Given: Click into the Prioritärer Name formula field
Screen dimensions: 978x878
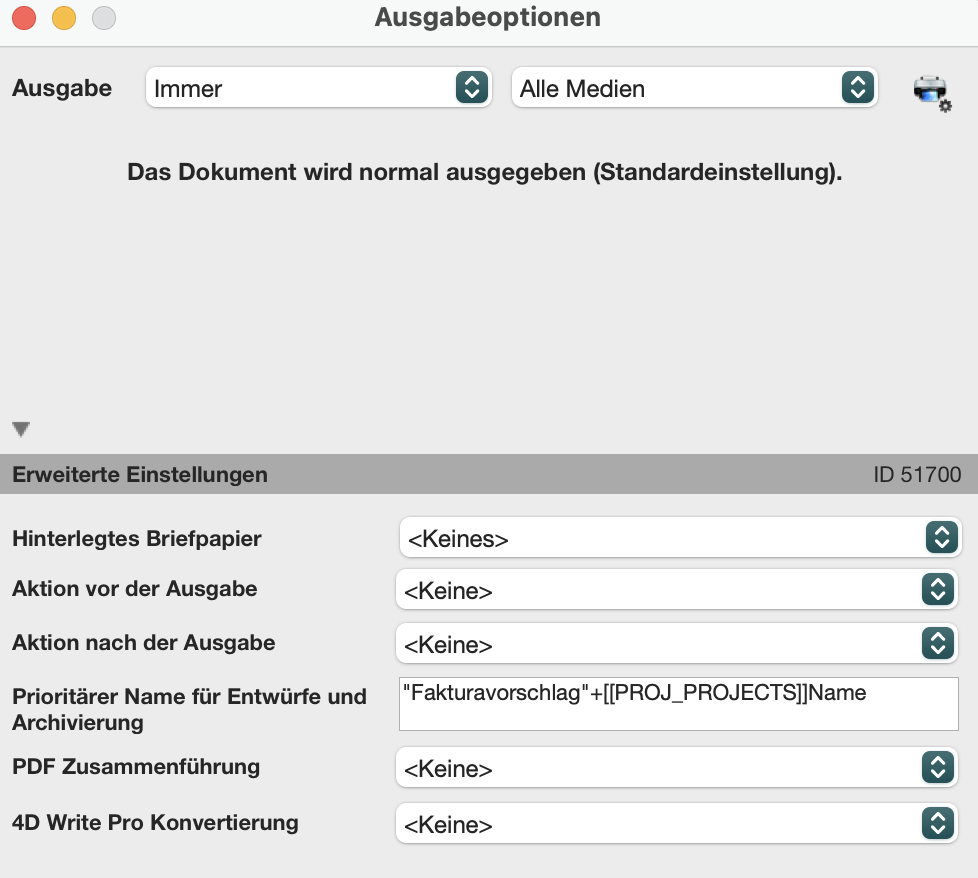Looking at the screenshot, I should (679, 704).
